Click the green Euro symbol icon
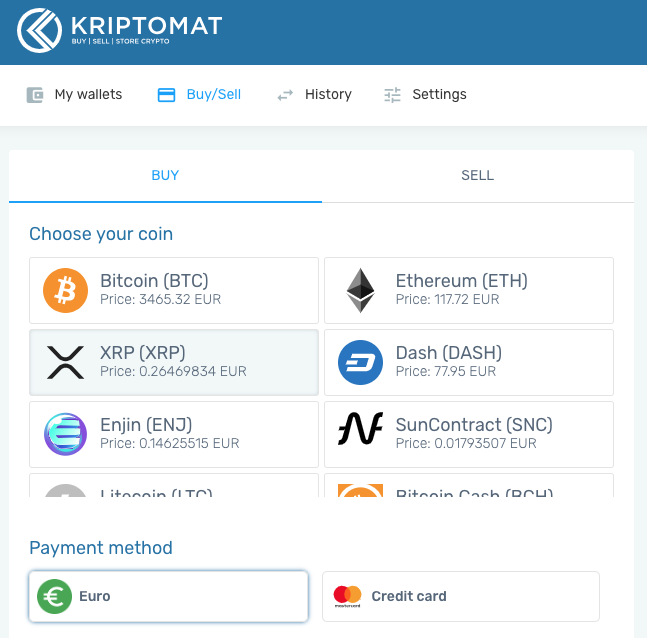The image size is (647, 638). (54, 597)
